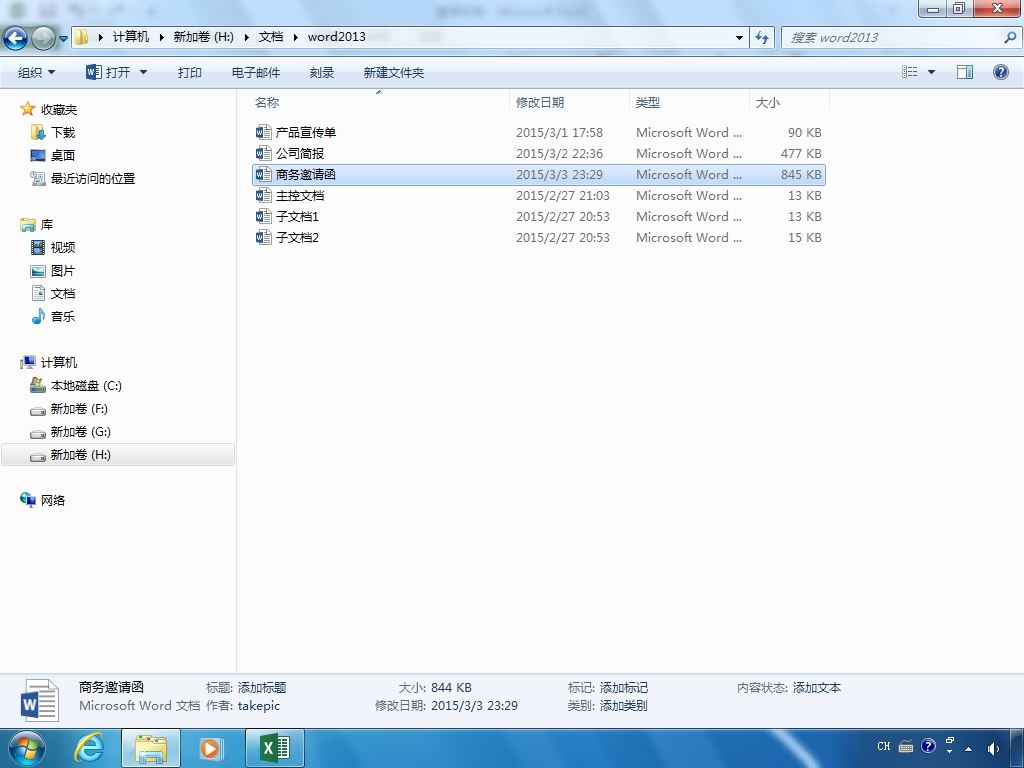1024x768 pixels.
Task: Click 添加文本 content status field
Action: click(816, 688)
